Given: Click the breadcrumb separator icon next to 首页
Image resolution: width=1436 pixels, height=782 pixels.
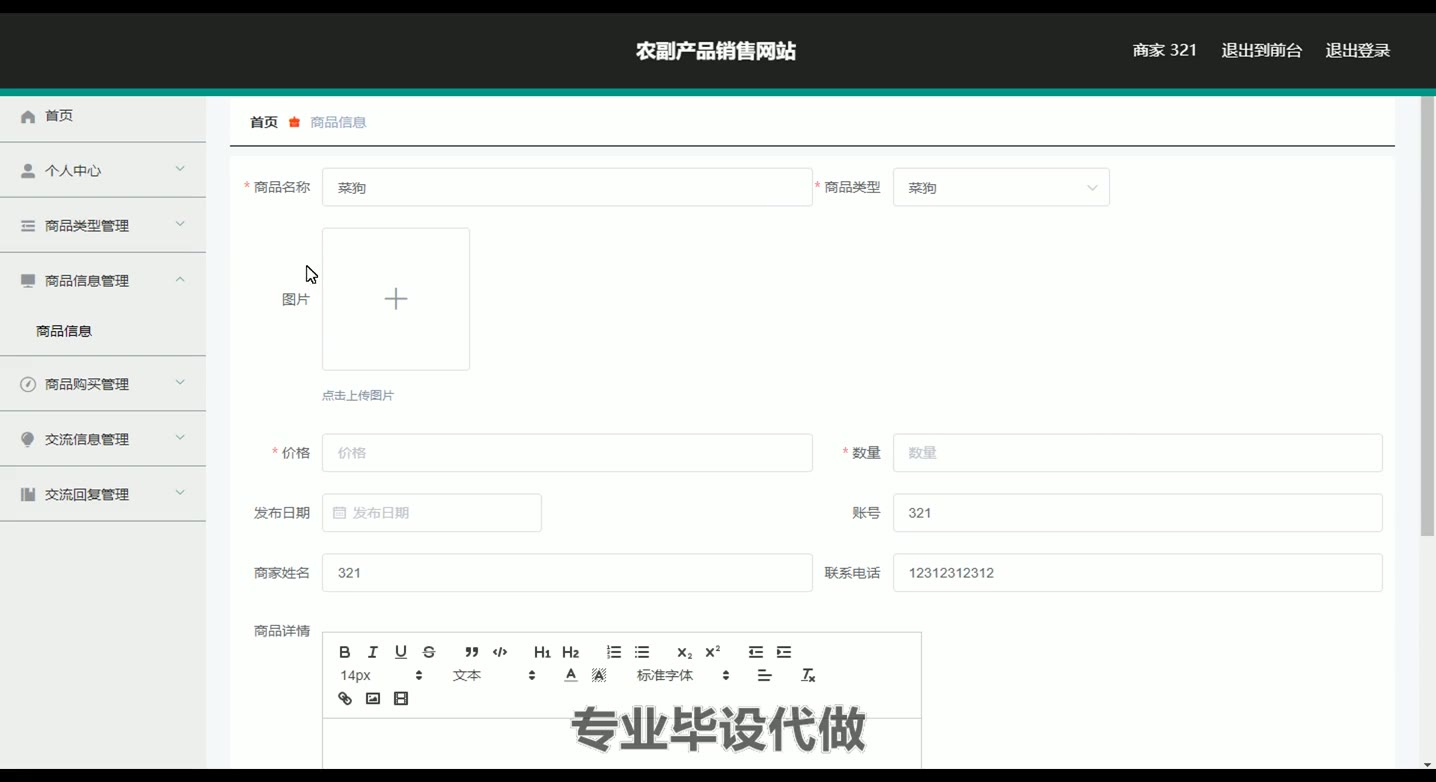Looking at the screenshot, I should click(294, 122).
